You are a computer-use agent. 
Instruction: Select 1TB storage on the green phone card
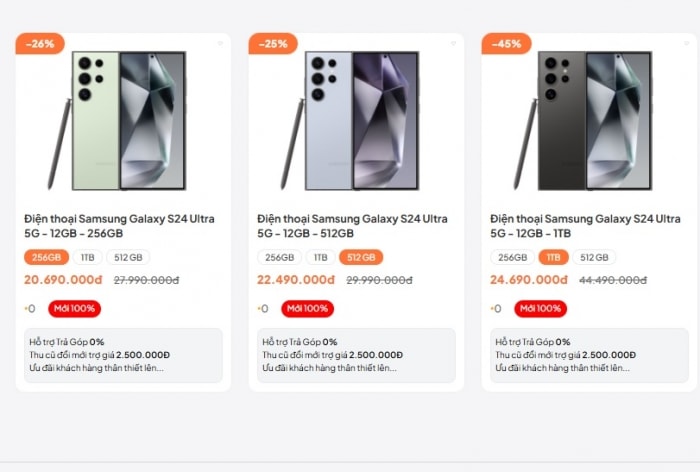87,257
